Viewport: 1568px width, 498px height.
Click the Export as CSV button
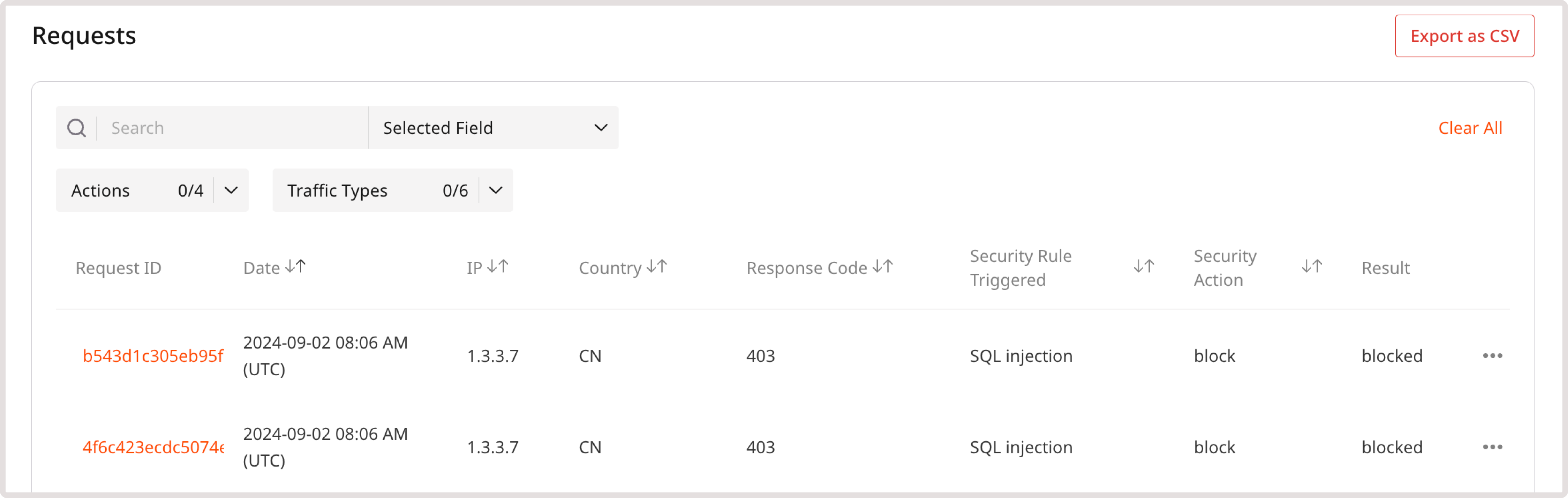(x=1464, y=35)
